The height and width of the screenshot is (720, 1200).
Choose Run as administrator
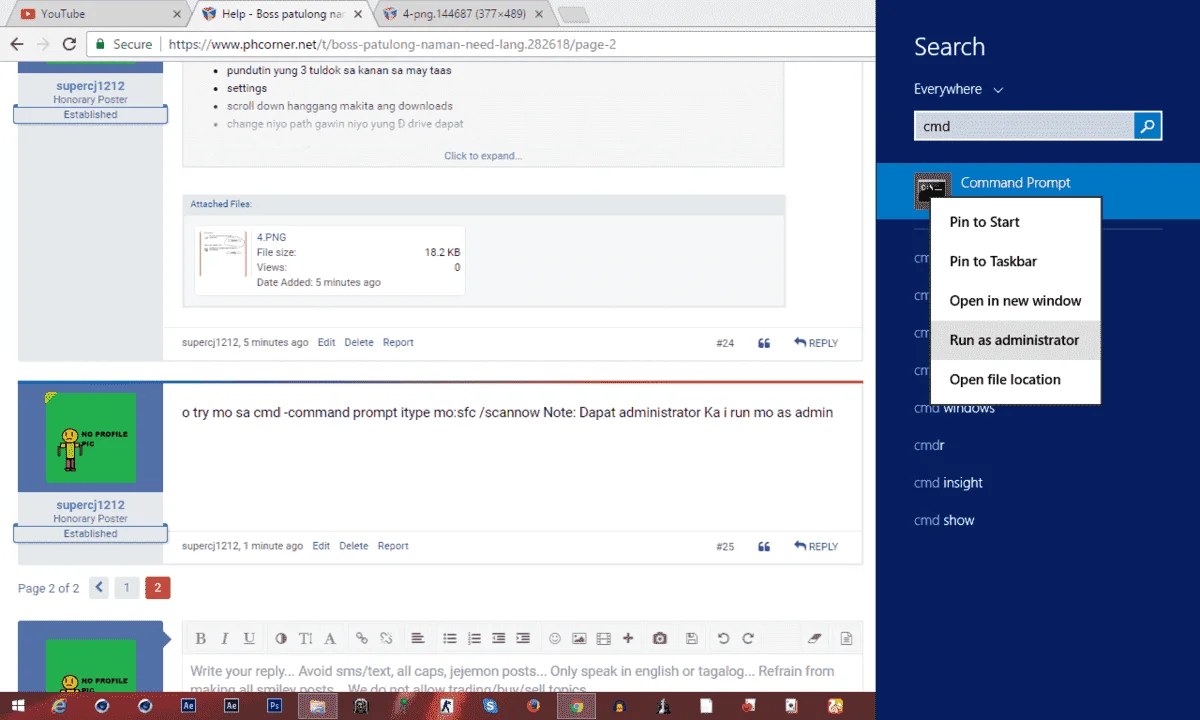click(x=1015, y=340)
